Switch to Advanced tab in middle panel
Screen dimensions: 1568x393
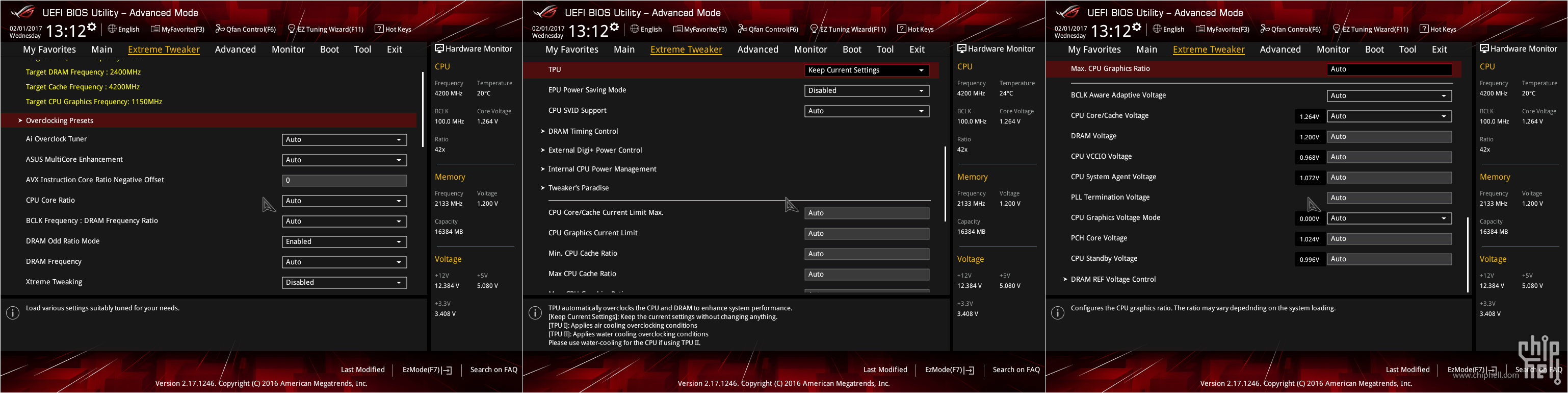click(757, 50)
